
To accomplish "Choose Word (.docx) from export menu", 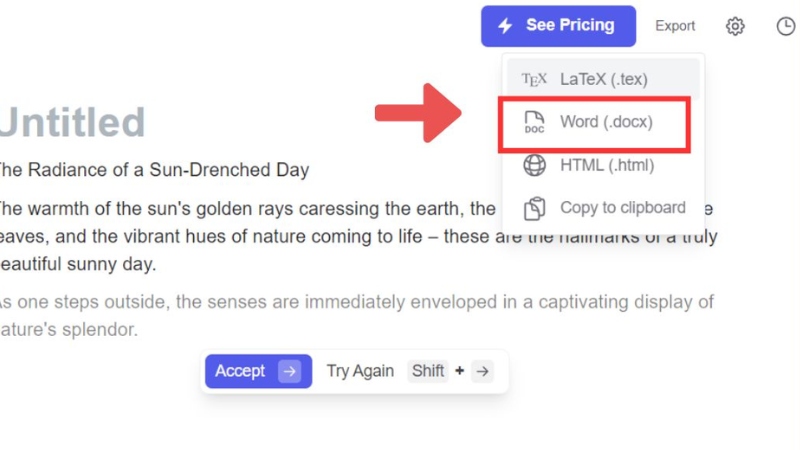I will point(594,122).
